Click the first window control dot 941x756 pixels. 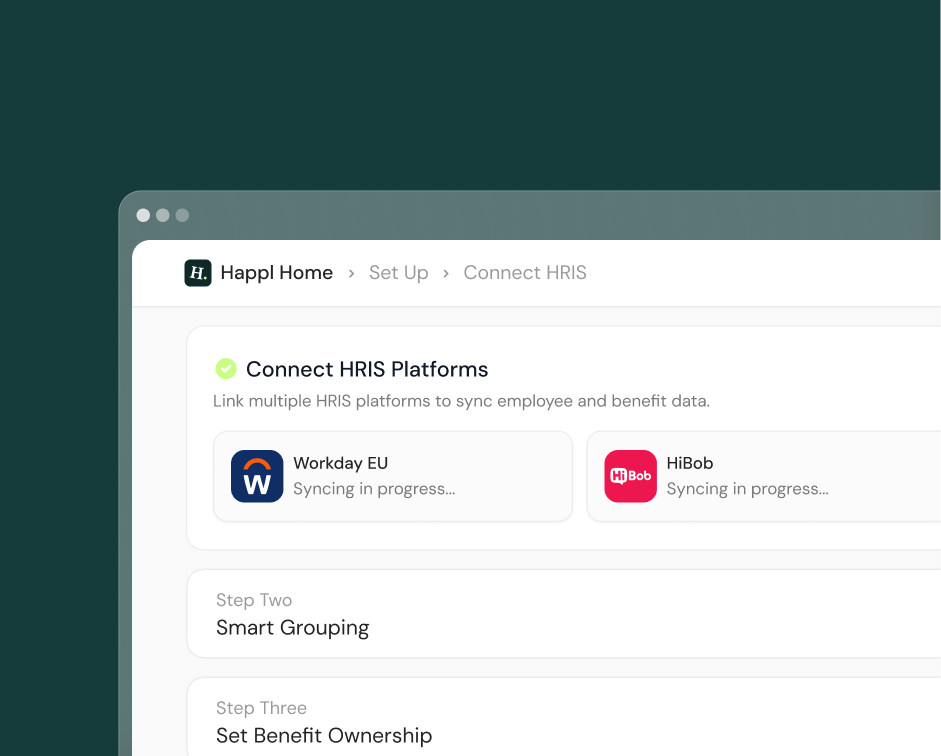coord(143,215)
